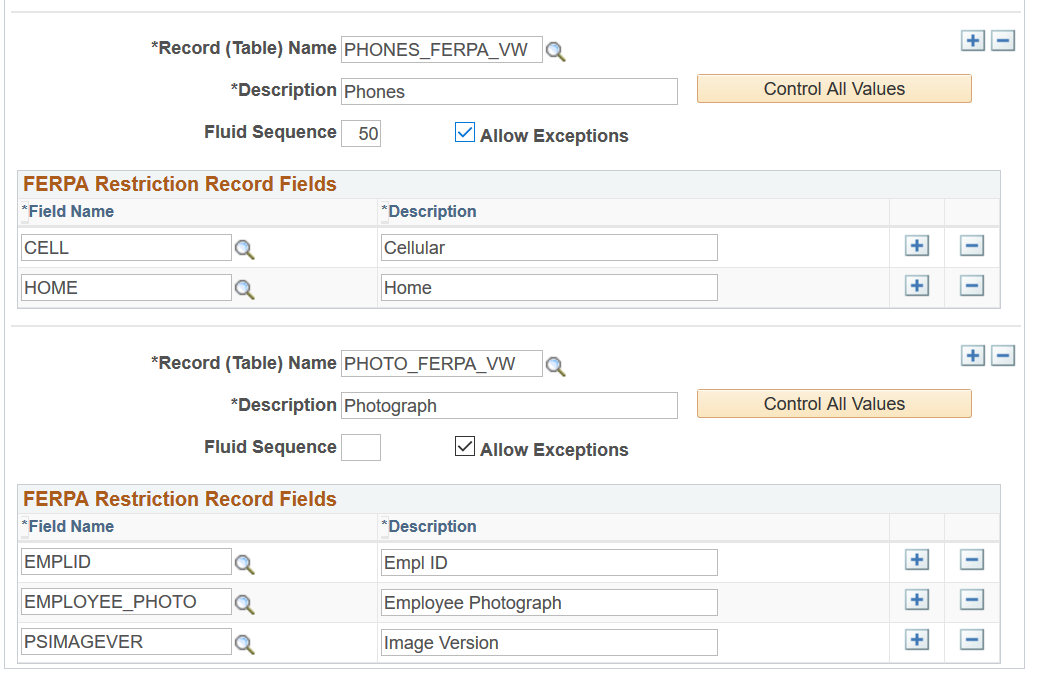The width and height of the screenshot is (1039, 677).
Task: Sort by the Field Name column header
Action: point(70,212)
